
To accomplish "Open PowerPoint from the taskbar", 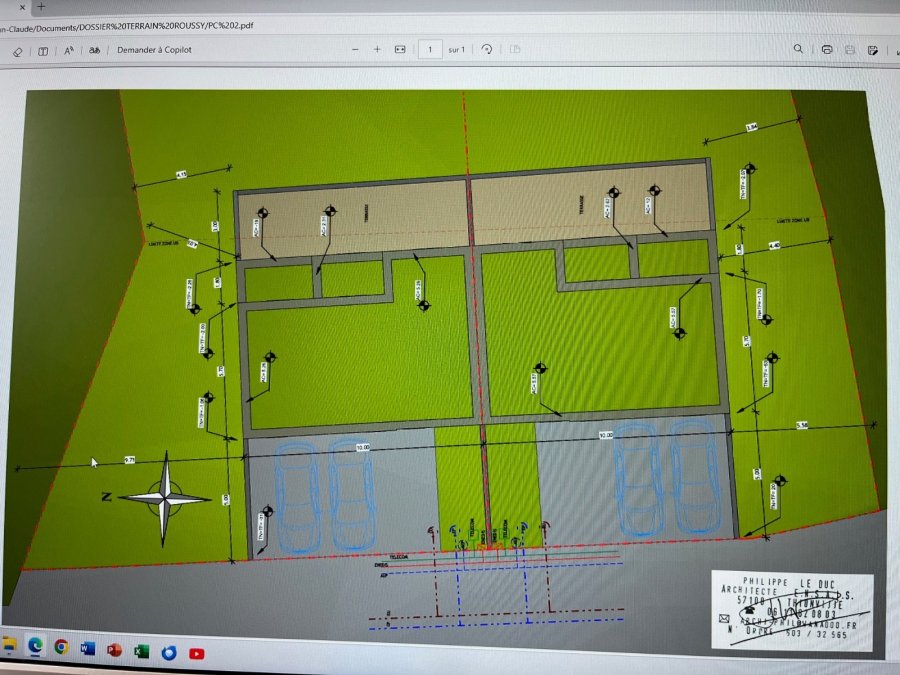I will point(115,650).
